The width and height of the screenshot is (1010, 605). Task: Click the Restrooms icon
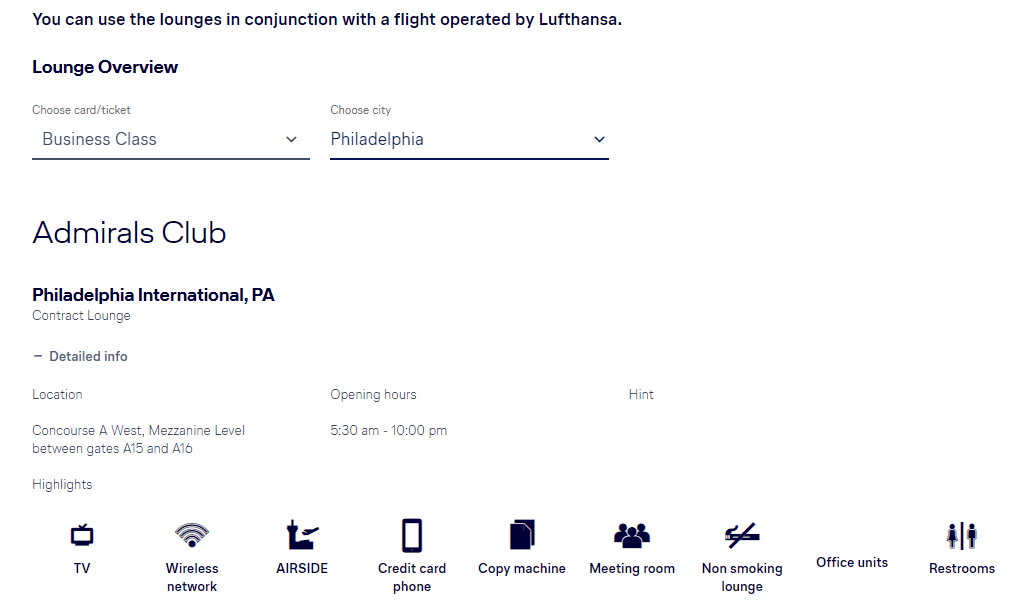point(962,536)
